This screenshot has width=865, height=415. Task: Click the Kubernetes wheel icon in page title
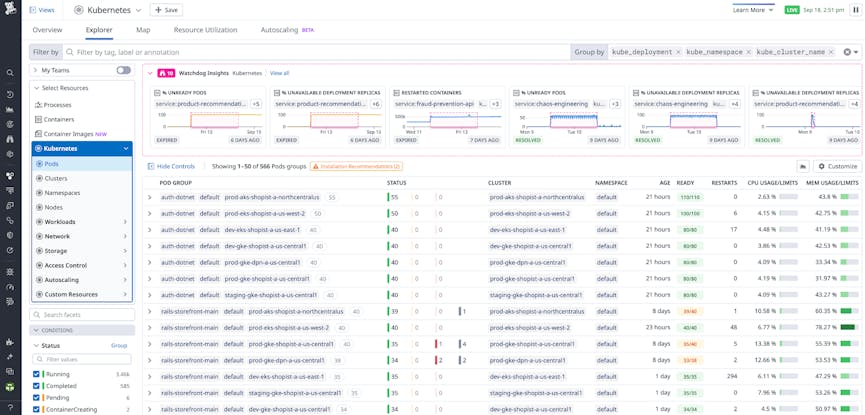pos(79,10)
